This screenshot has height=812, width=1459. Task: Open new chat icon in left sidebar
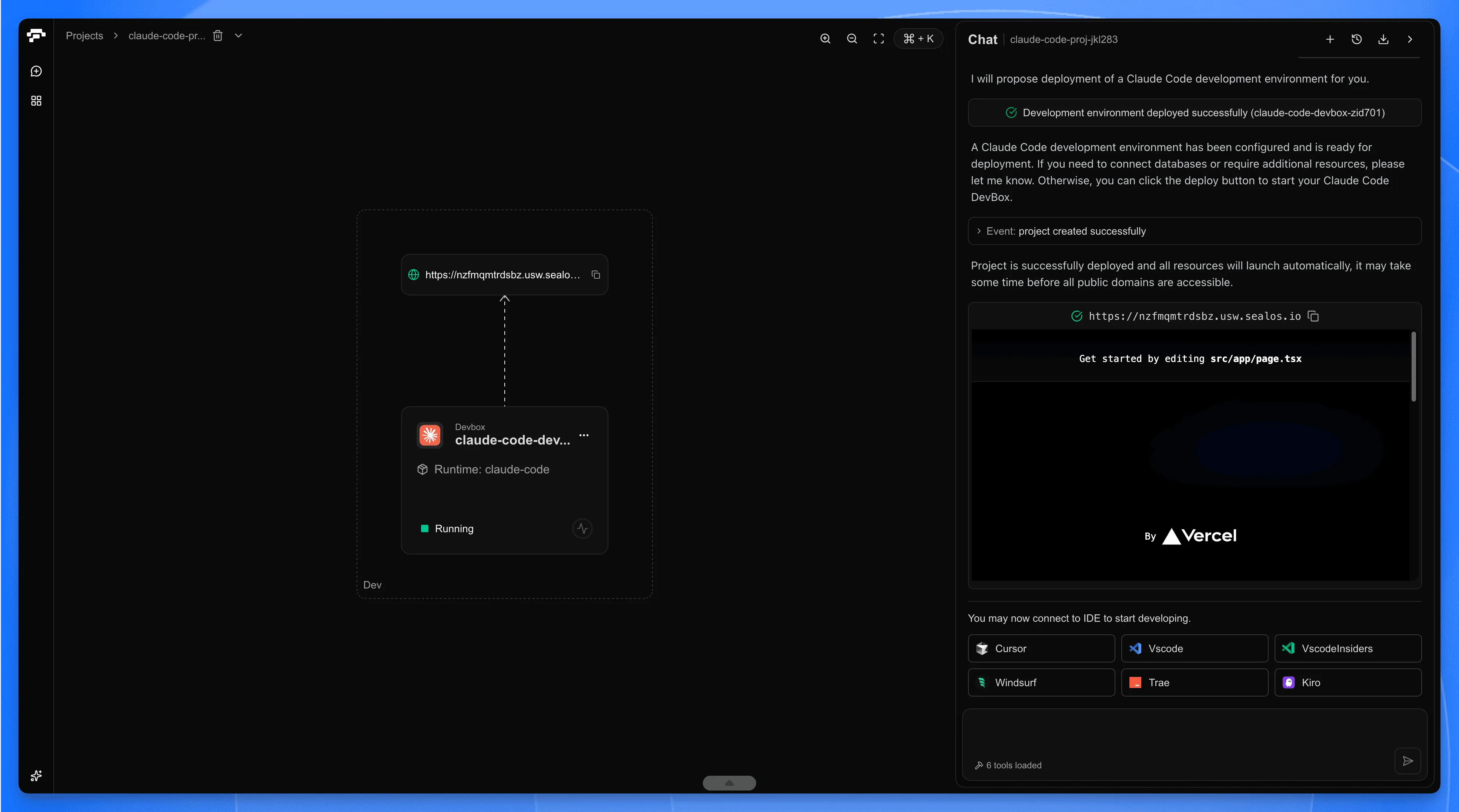[36, 71]
